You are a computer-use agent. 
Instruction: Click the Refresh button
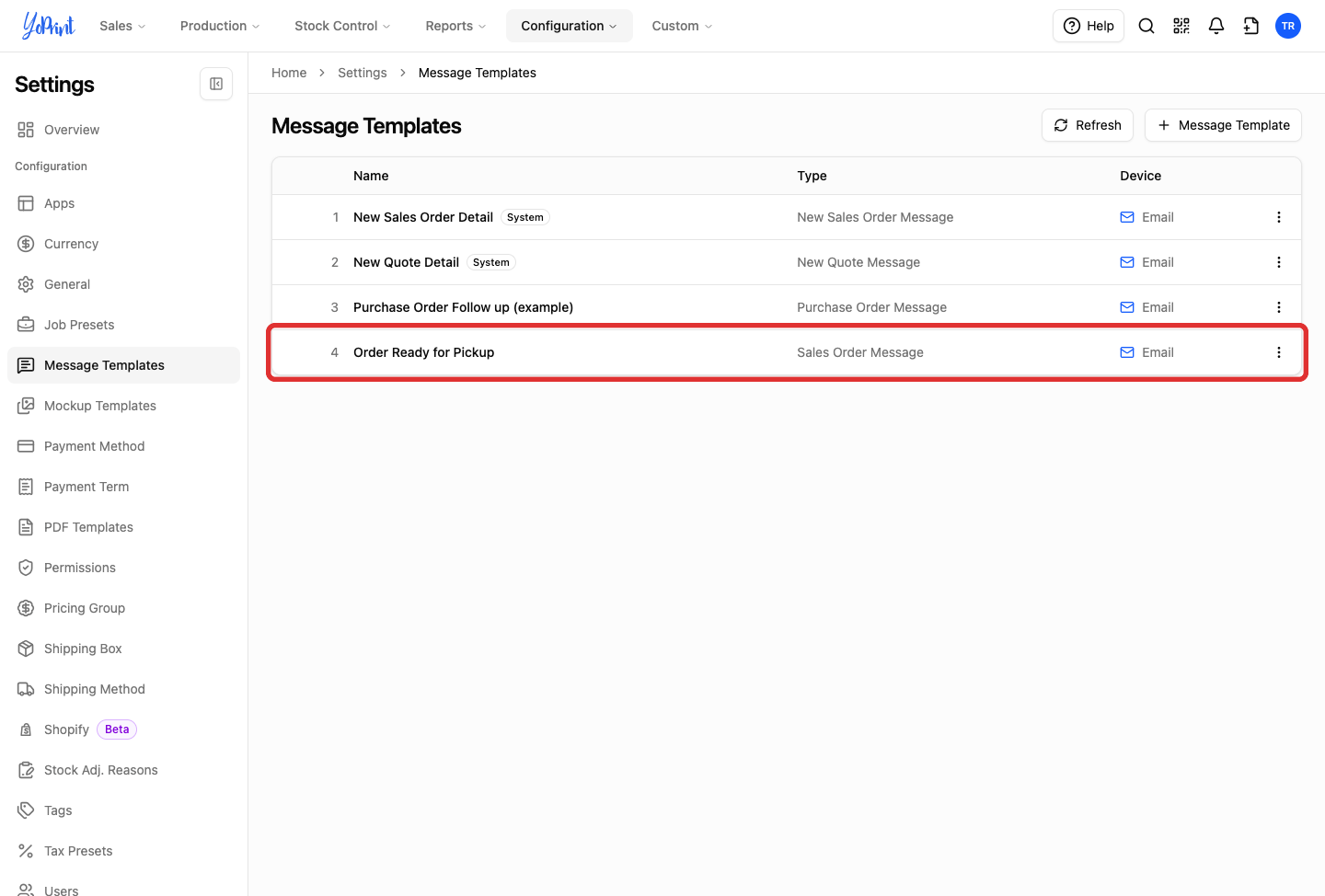[x=1088, y=125]
